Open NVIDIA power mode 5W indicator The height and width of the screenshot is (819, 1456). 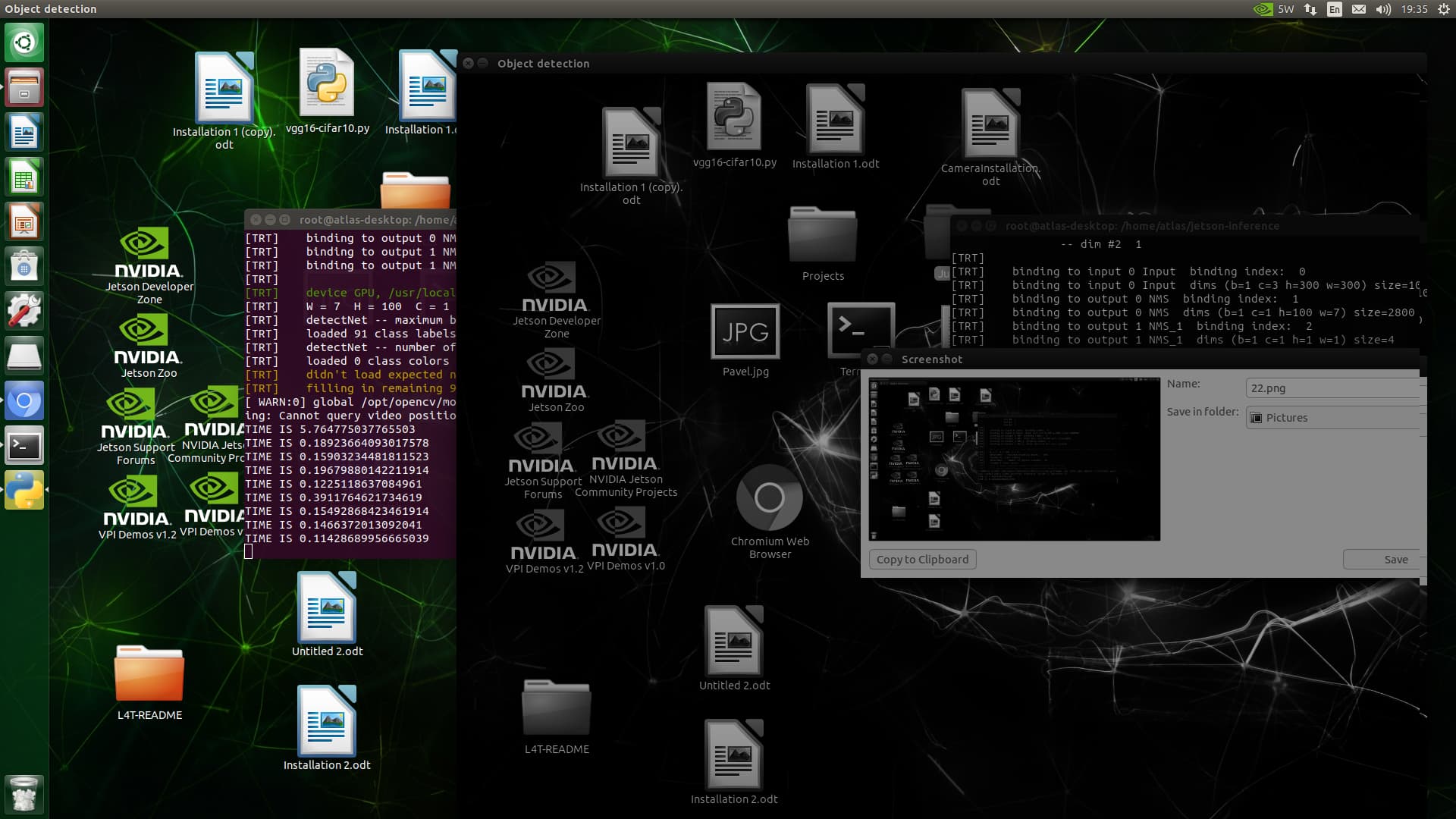(x=1274, y=9)
